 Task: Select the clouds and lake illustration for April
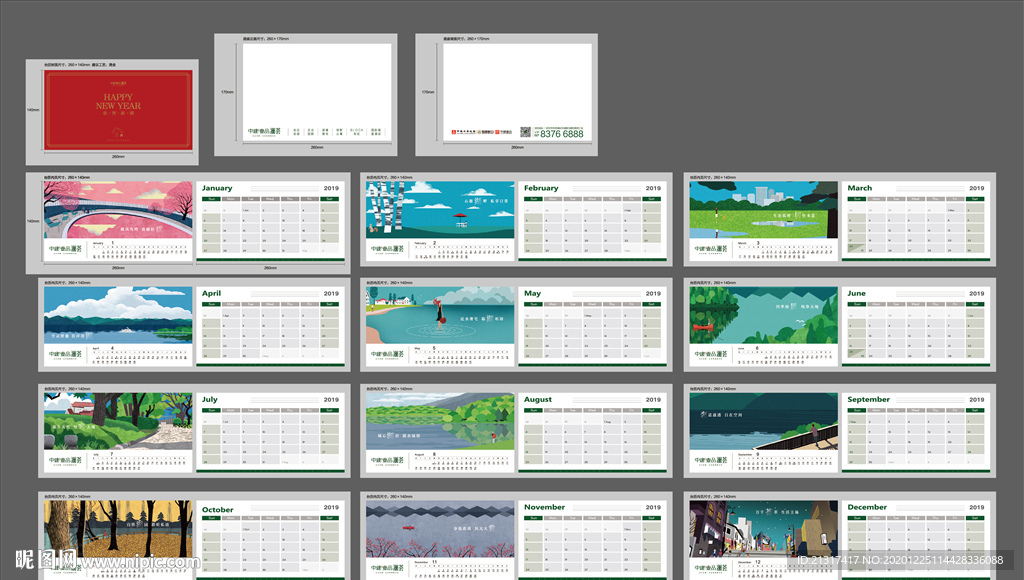point(118,315)
